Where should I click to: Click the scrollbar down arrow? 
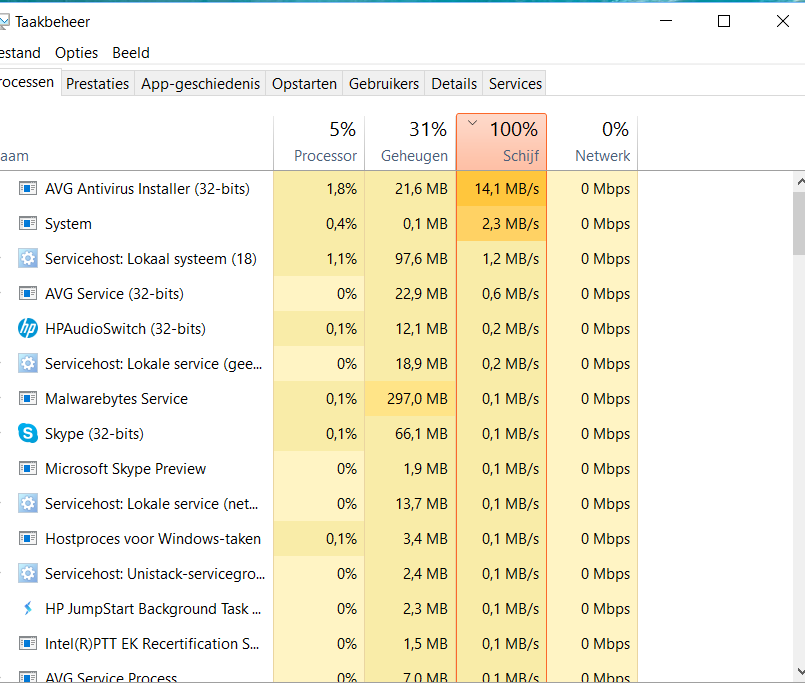coord(800,671)
